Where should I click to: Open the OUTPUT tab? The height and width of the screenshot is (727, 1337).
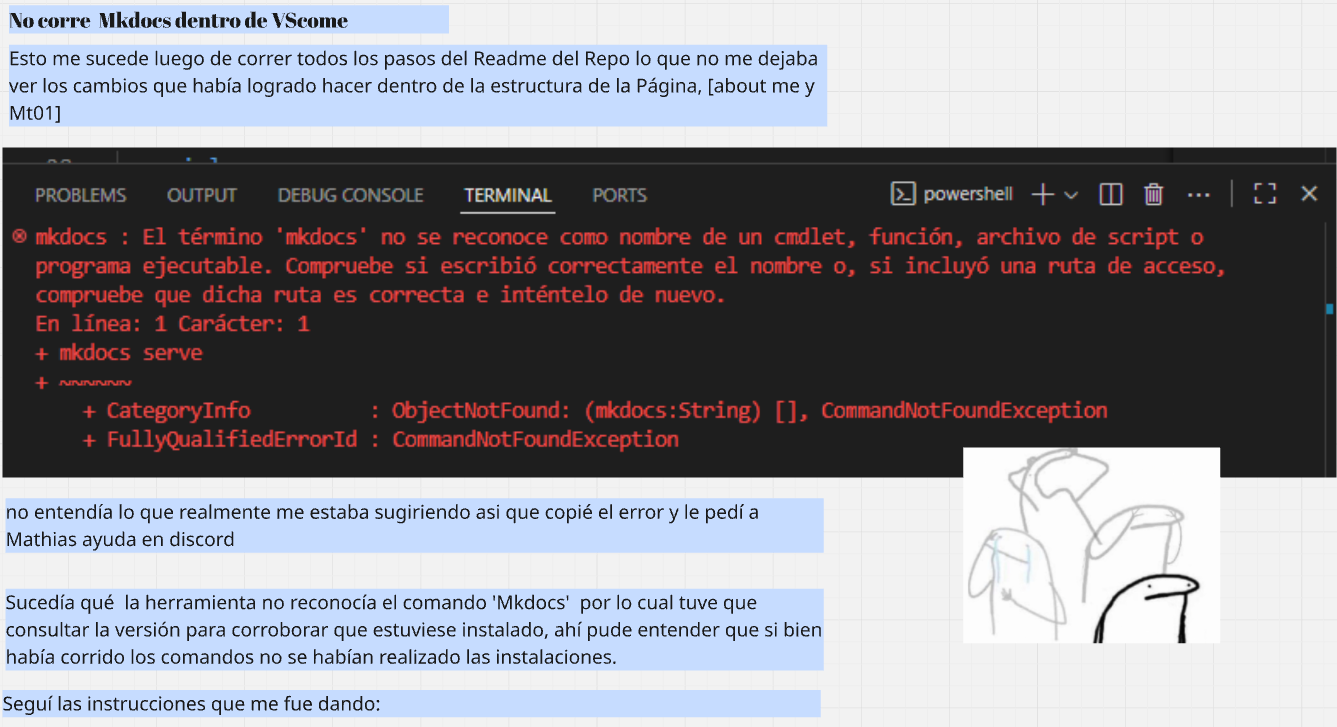(x=201, y=195)
